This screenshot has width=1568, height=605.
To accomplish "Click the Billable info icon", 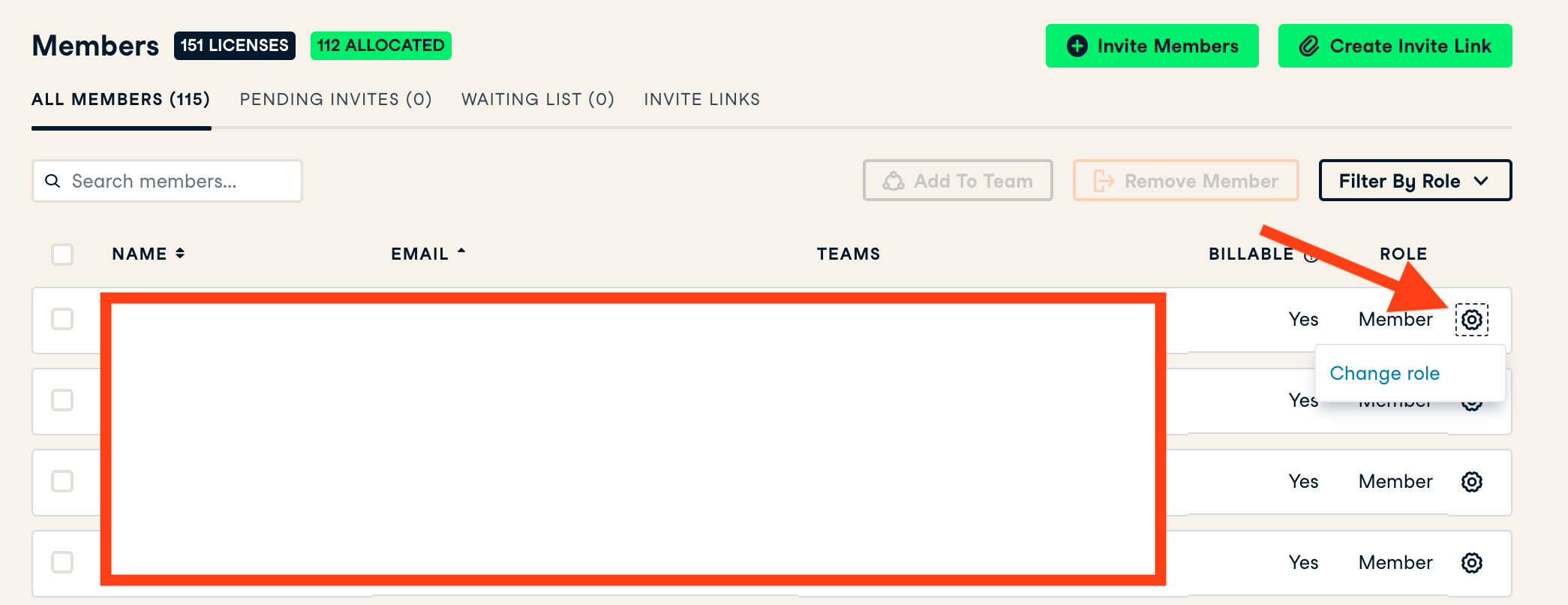I will pos(1310,255).
